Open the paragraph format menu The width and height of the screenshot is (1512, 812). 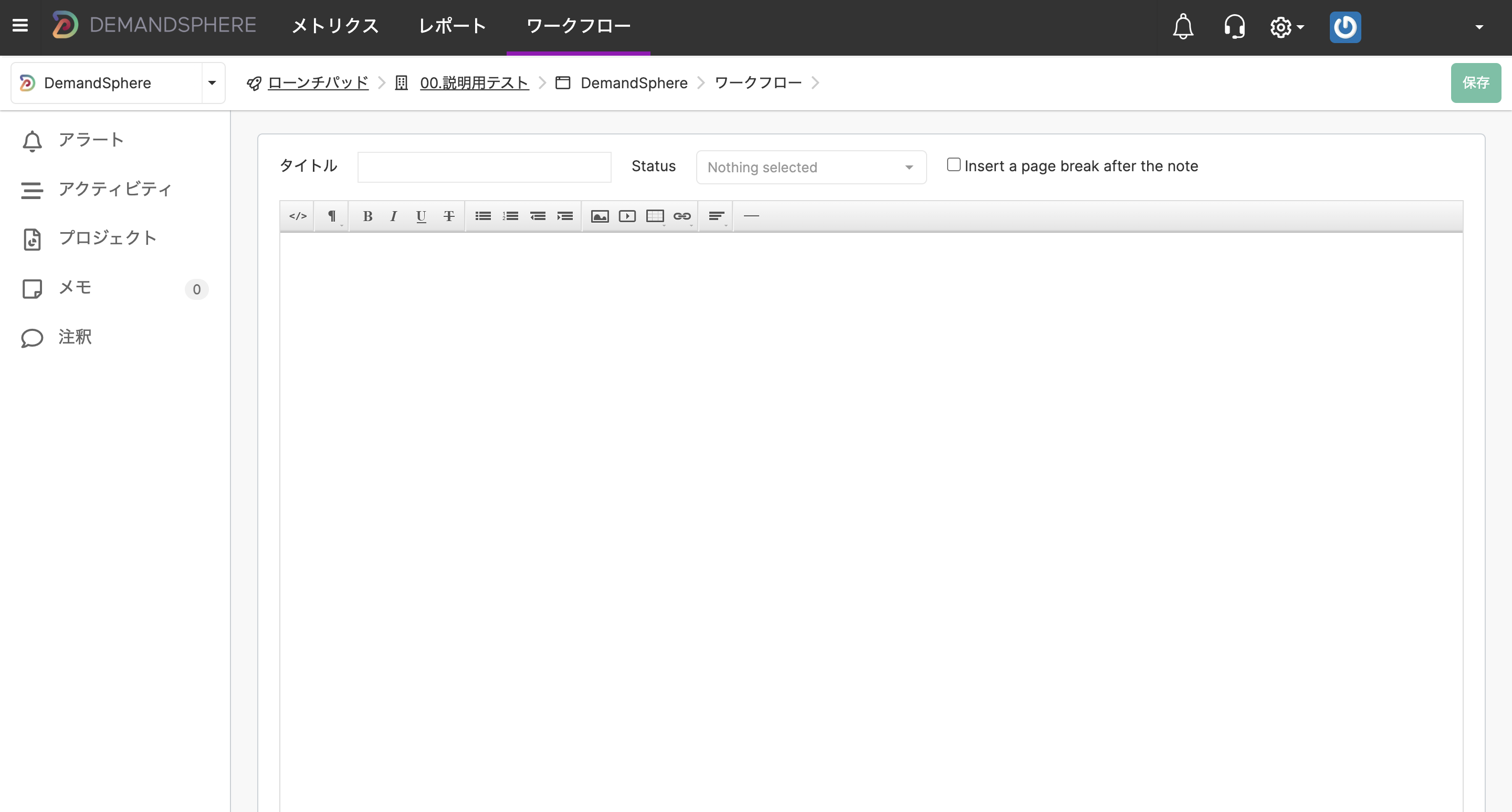pyautogui.click(x=332, y=216)
